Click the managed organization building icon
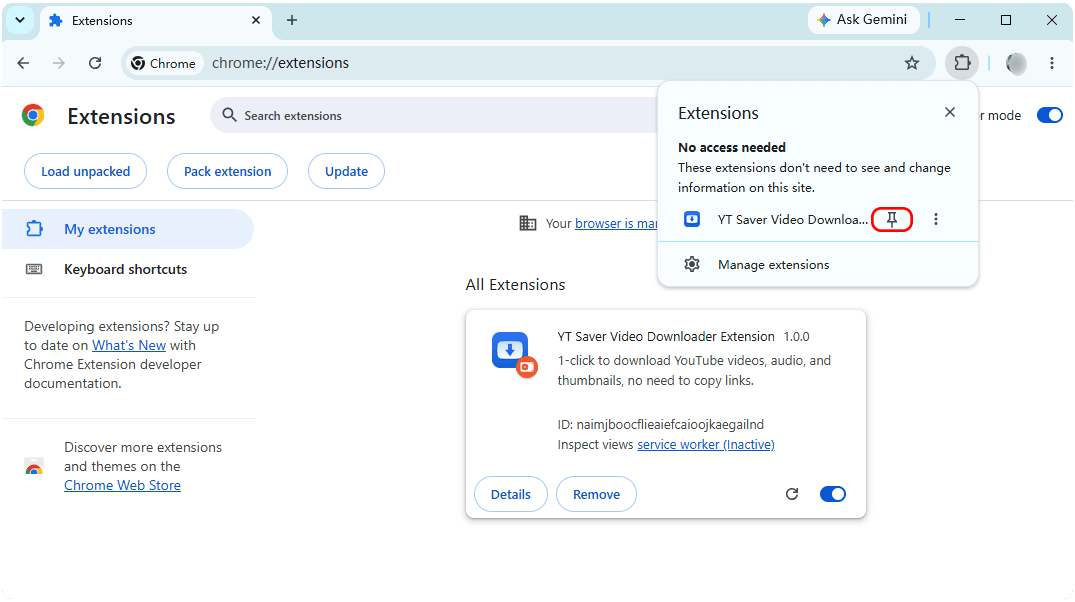The width and height of the screenshot is (1075, 602). 527,224
